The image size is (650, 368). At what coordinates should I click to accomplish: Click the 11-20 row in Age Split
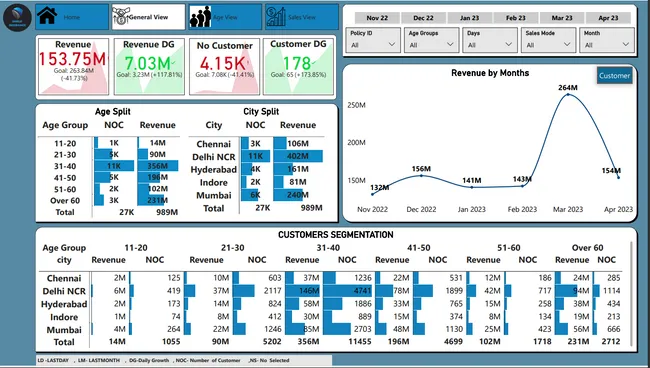pyautogui.click(x=110, y=143)
